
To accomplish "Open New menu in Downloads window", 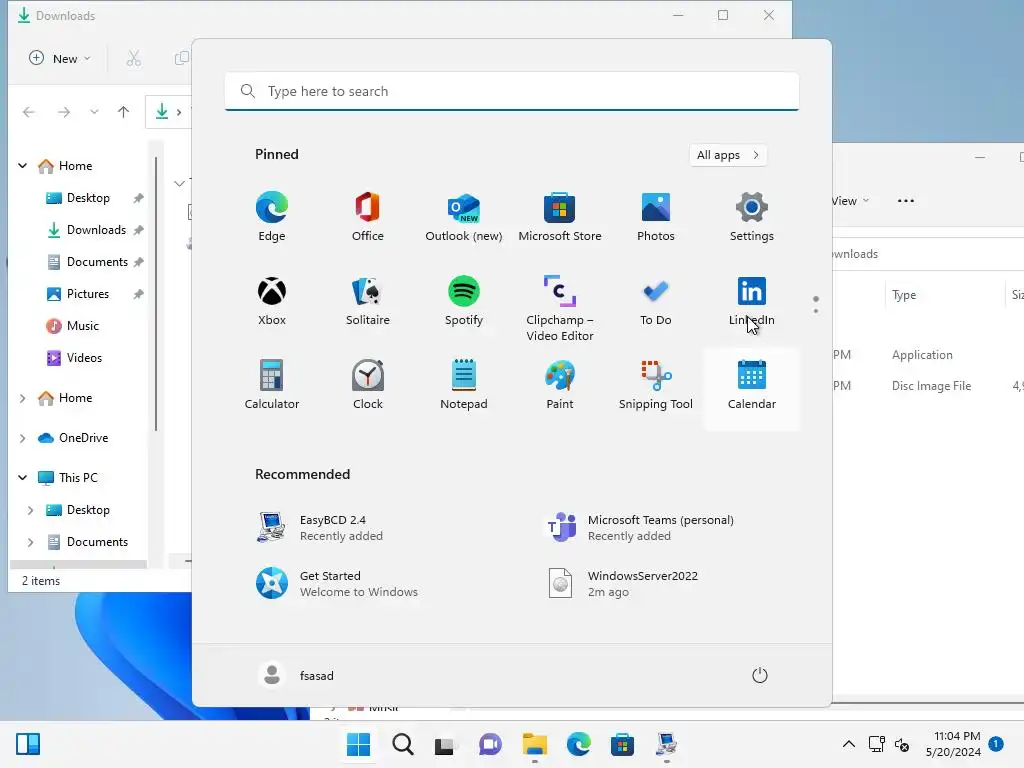I will pos(59,59).
